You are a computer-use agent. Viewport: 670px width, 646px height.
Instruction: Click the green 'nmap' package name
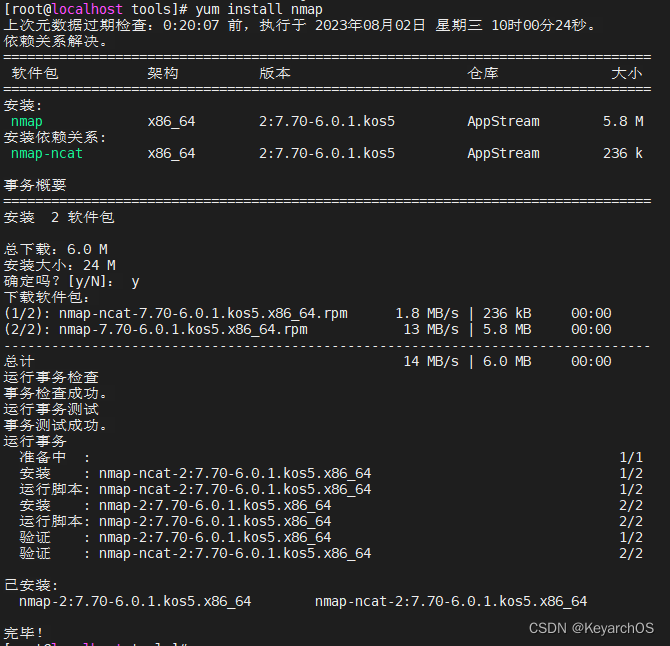pyautogui.click(x=26, y=121)
